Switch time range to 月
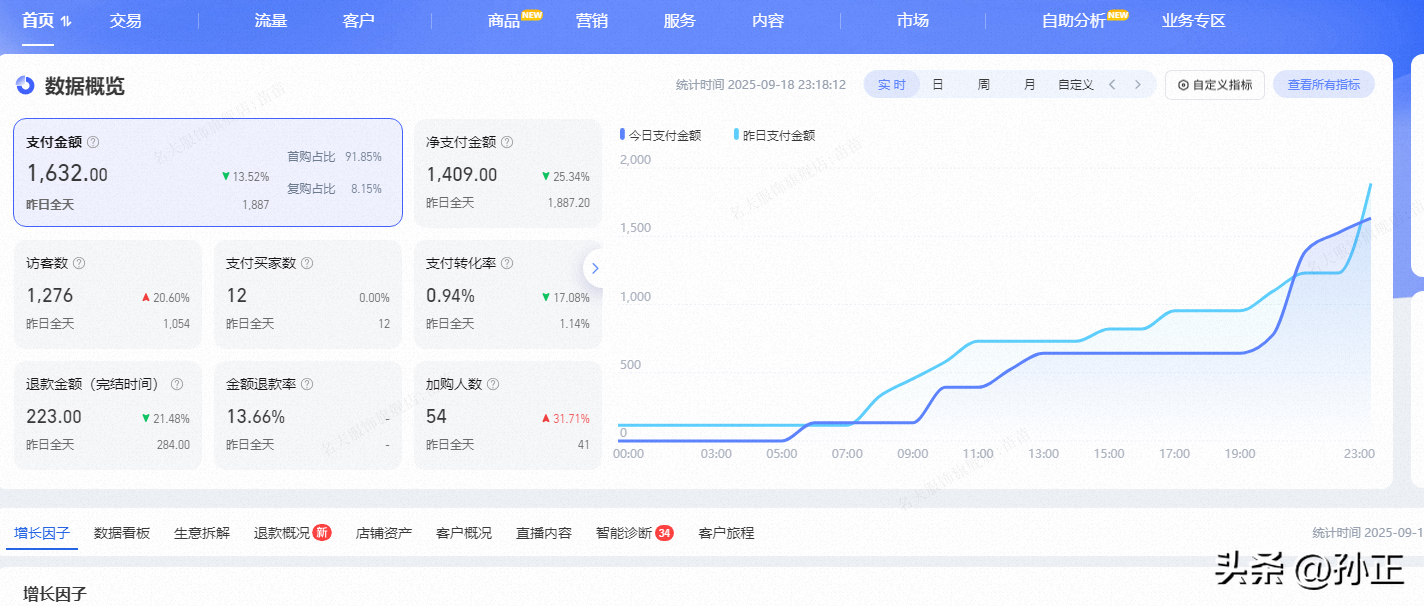Screen dimensions: 1424x606 1029,85
